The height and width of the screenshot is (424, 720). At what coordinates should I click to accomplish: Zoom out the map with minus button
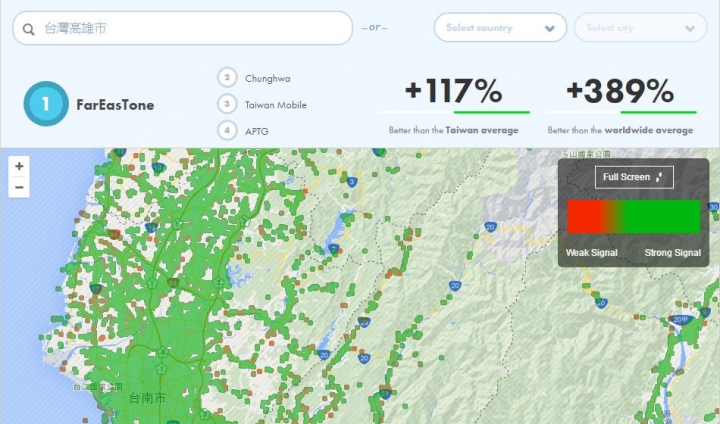(x=19, y=187)
